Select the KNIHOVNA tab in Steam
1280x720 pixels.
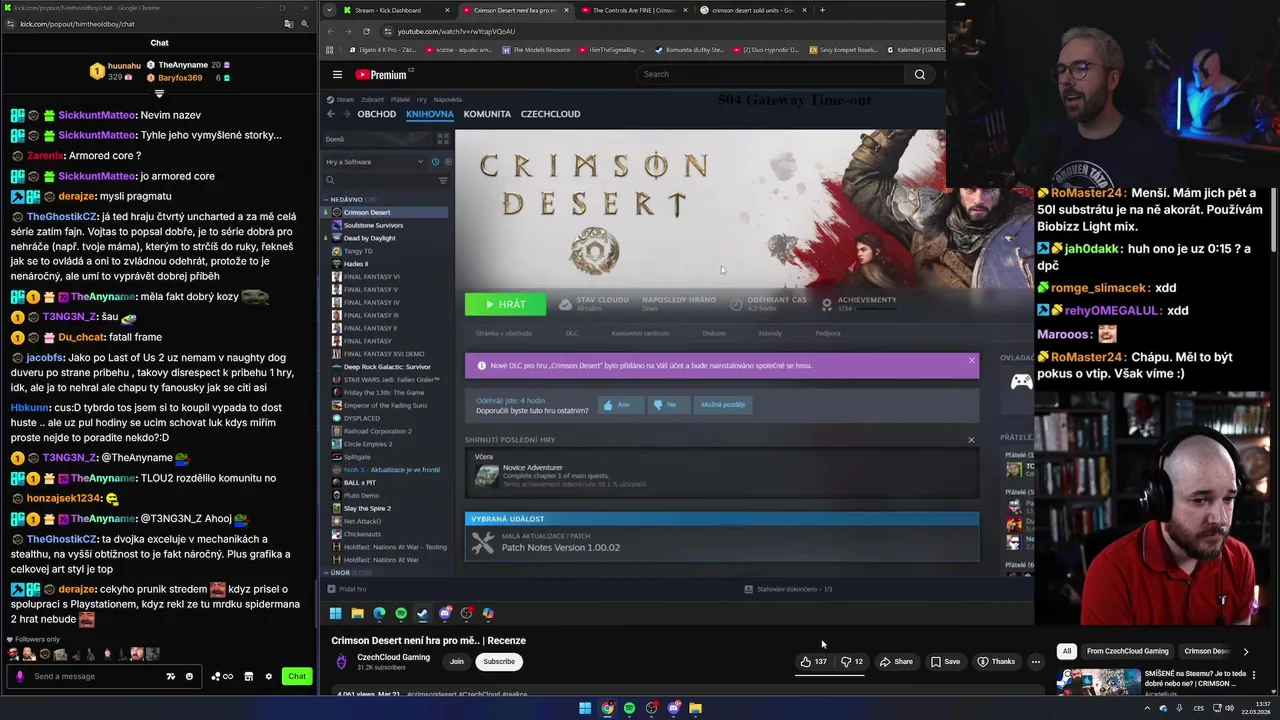click(x=430, y=114)
